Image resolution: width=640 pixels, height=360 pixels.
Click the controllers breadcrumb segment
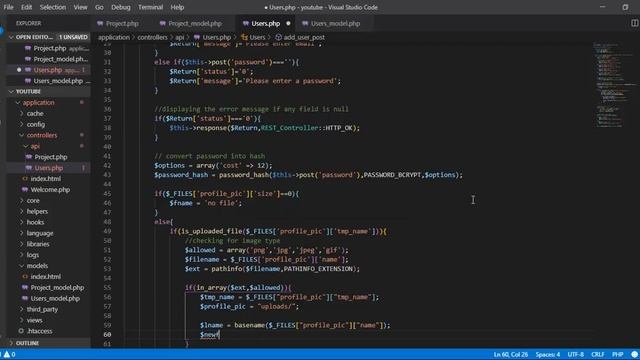pyautogui.click(x=152, y=37)
